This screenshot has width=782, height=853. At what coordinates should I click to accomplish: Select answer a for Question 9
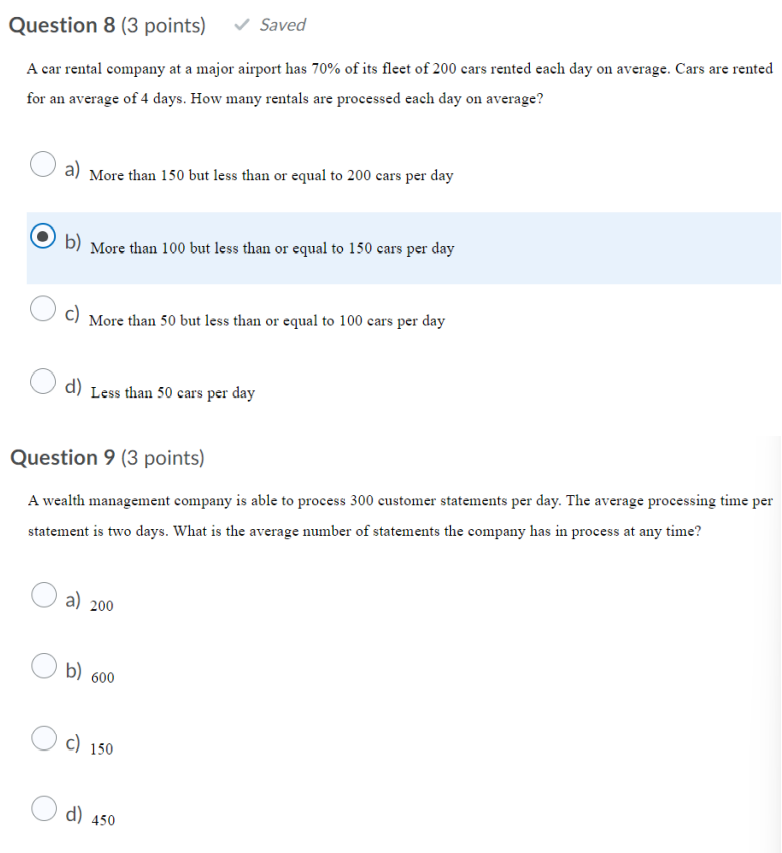[44, 595]
